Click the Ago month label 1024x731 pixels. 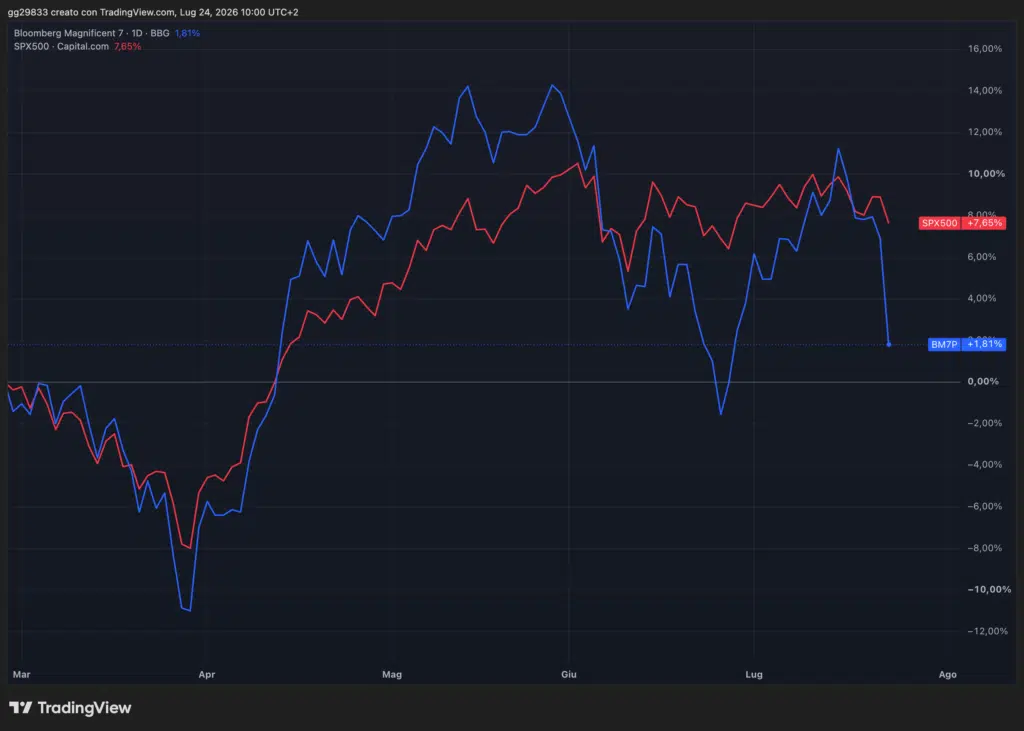point(948,674)
